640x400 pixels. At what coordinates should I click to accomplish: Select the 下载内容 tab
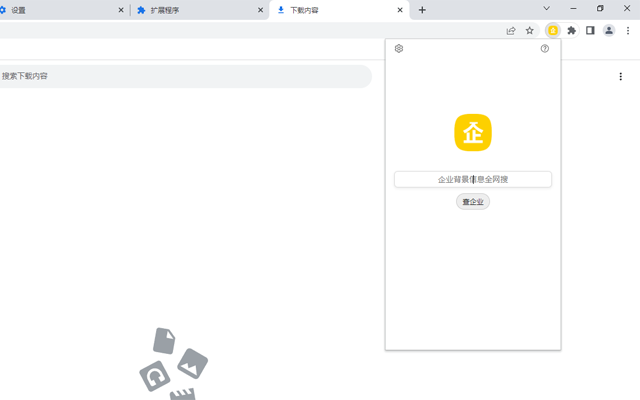coord(337,10)
